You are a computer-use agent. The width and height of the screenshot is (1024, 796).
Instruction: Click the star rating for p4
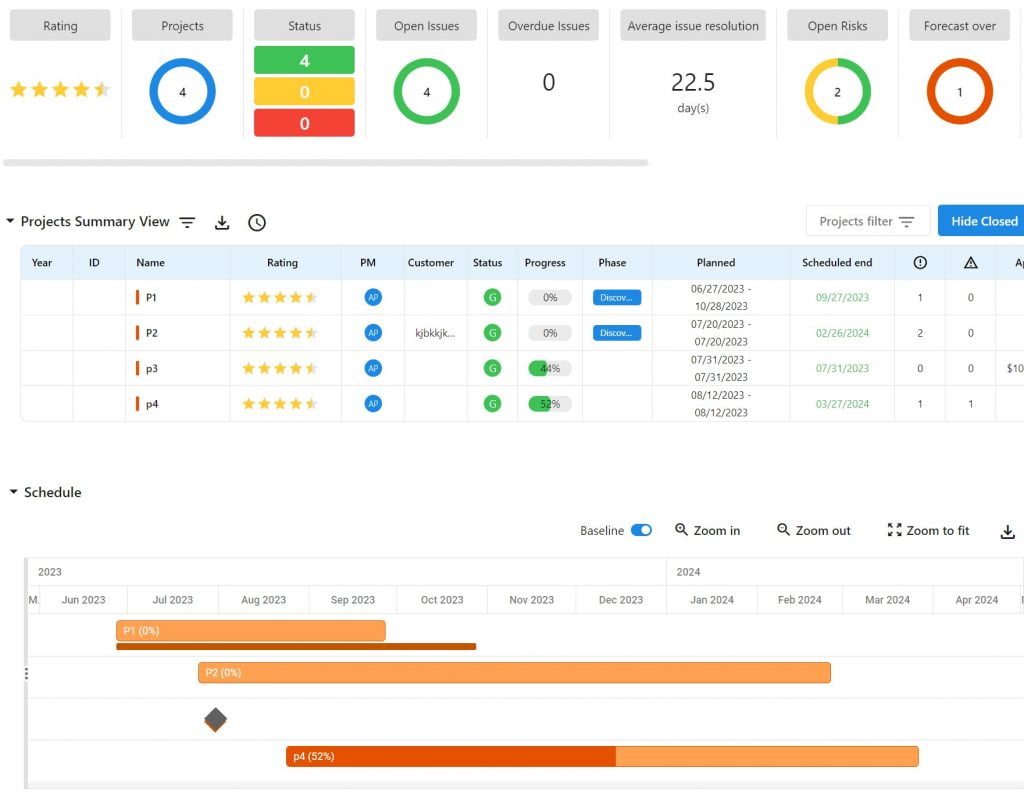coord(280,404)
